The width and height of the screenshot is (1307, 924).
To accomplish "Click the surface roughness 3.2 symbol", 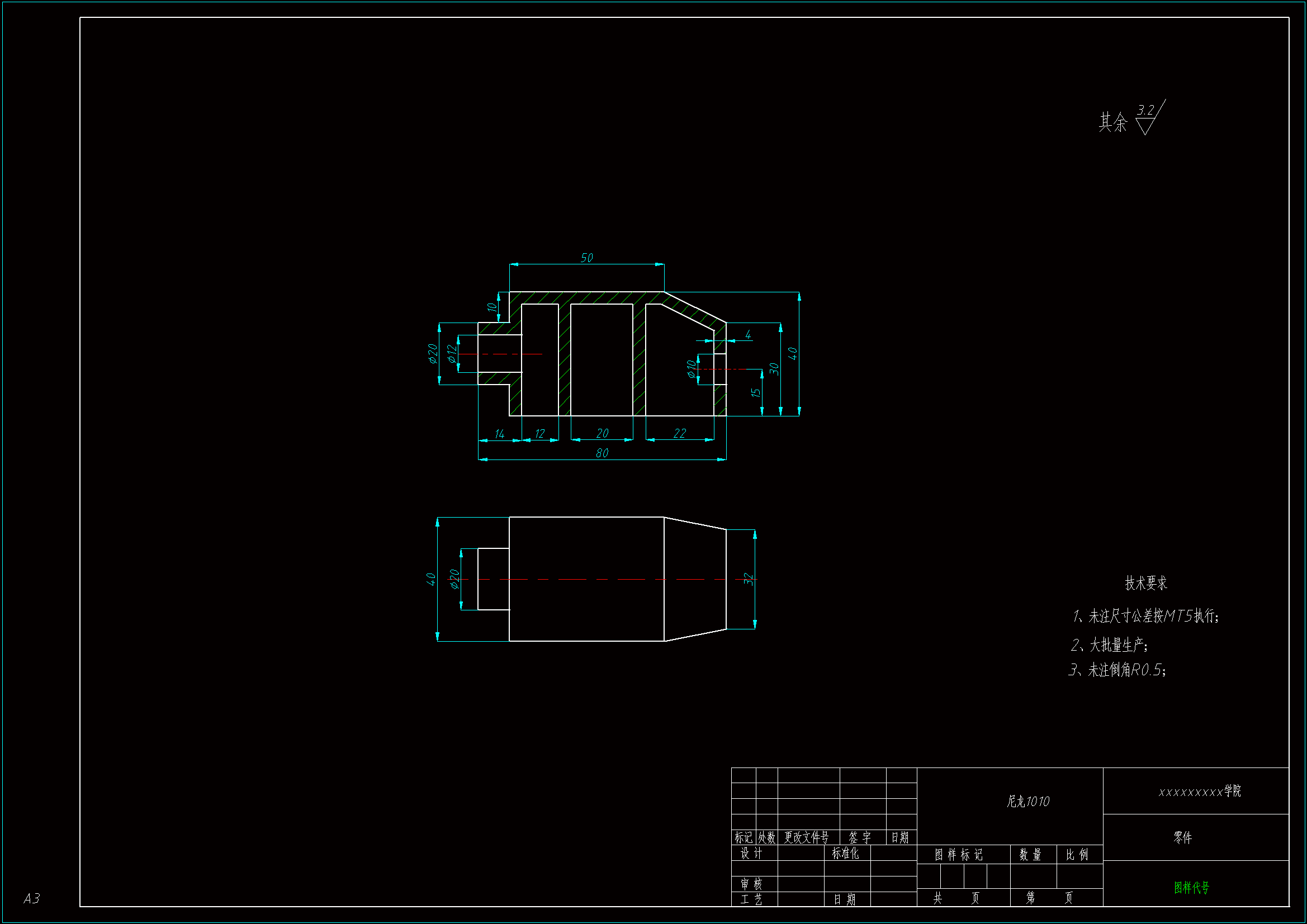I will [x=1147, y=117].
